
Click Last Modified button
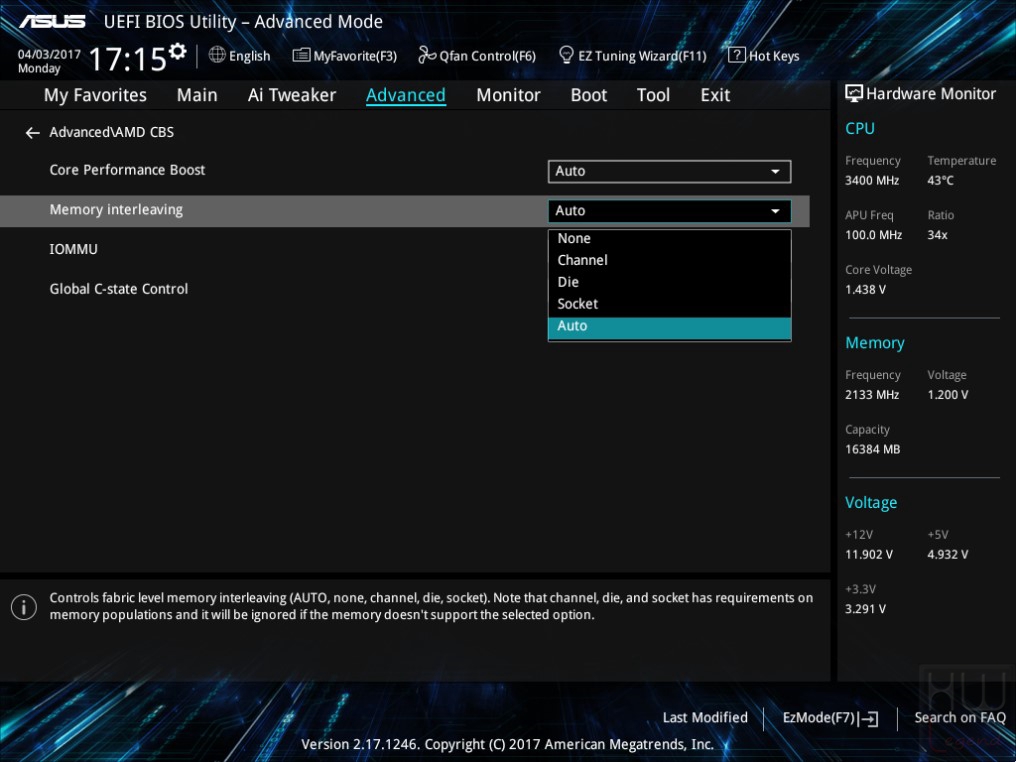pos(705,718)
